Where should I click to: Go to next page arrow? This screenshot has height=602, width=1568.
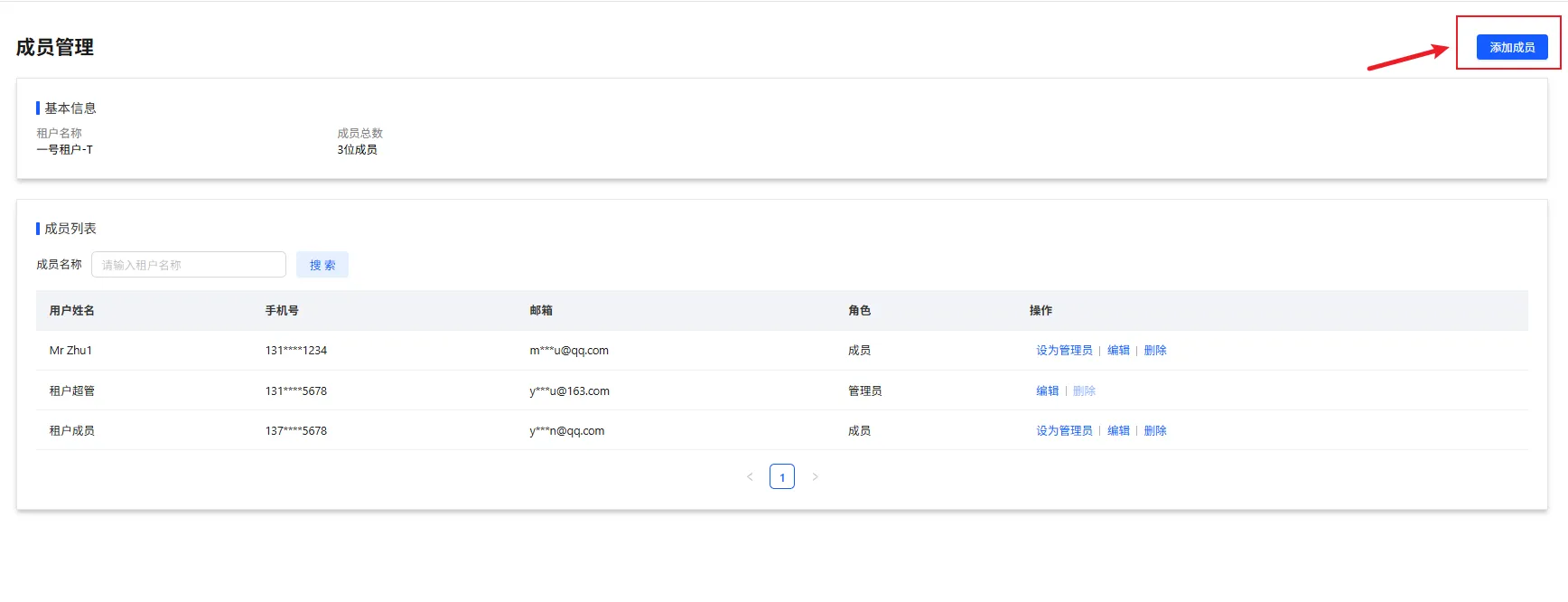click(x=815, y=476)
